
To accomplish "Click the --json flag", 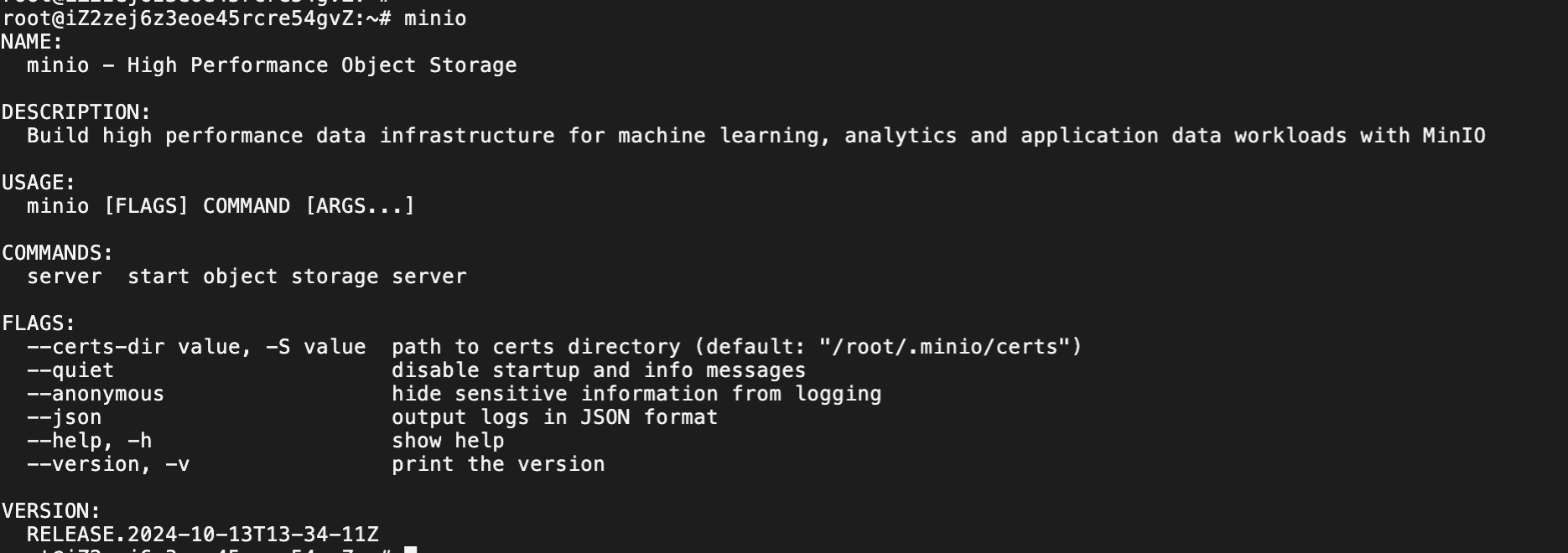I will (64, 417).
